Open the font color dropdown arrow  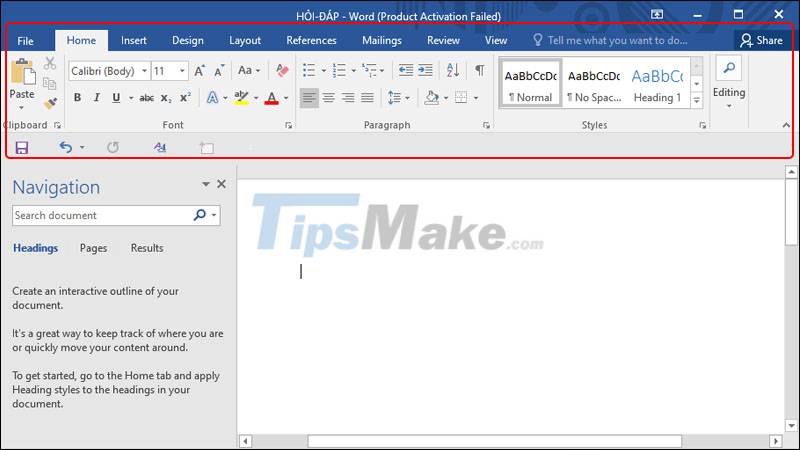(x=286, y=98)
